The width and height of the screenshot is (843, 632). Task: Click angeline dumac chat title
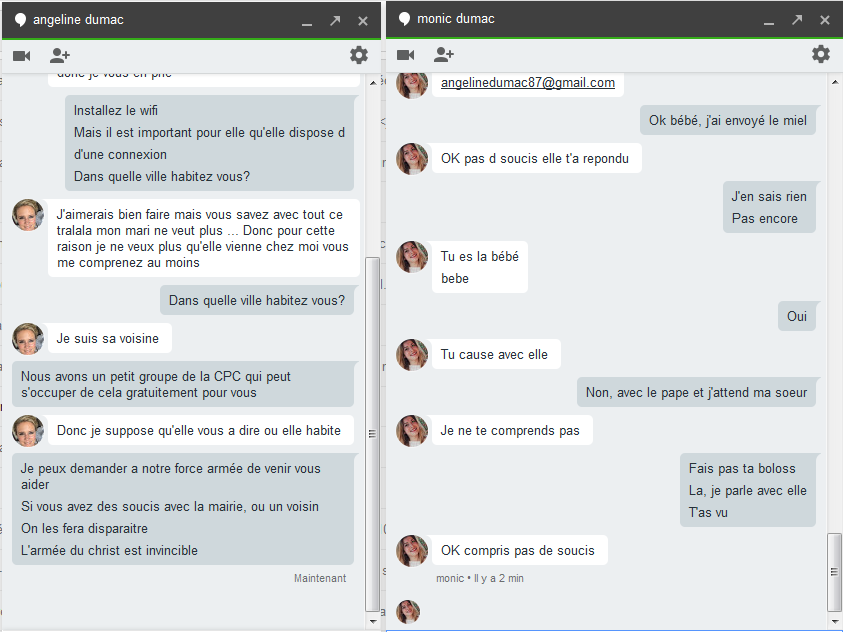78,20
